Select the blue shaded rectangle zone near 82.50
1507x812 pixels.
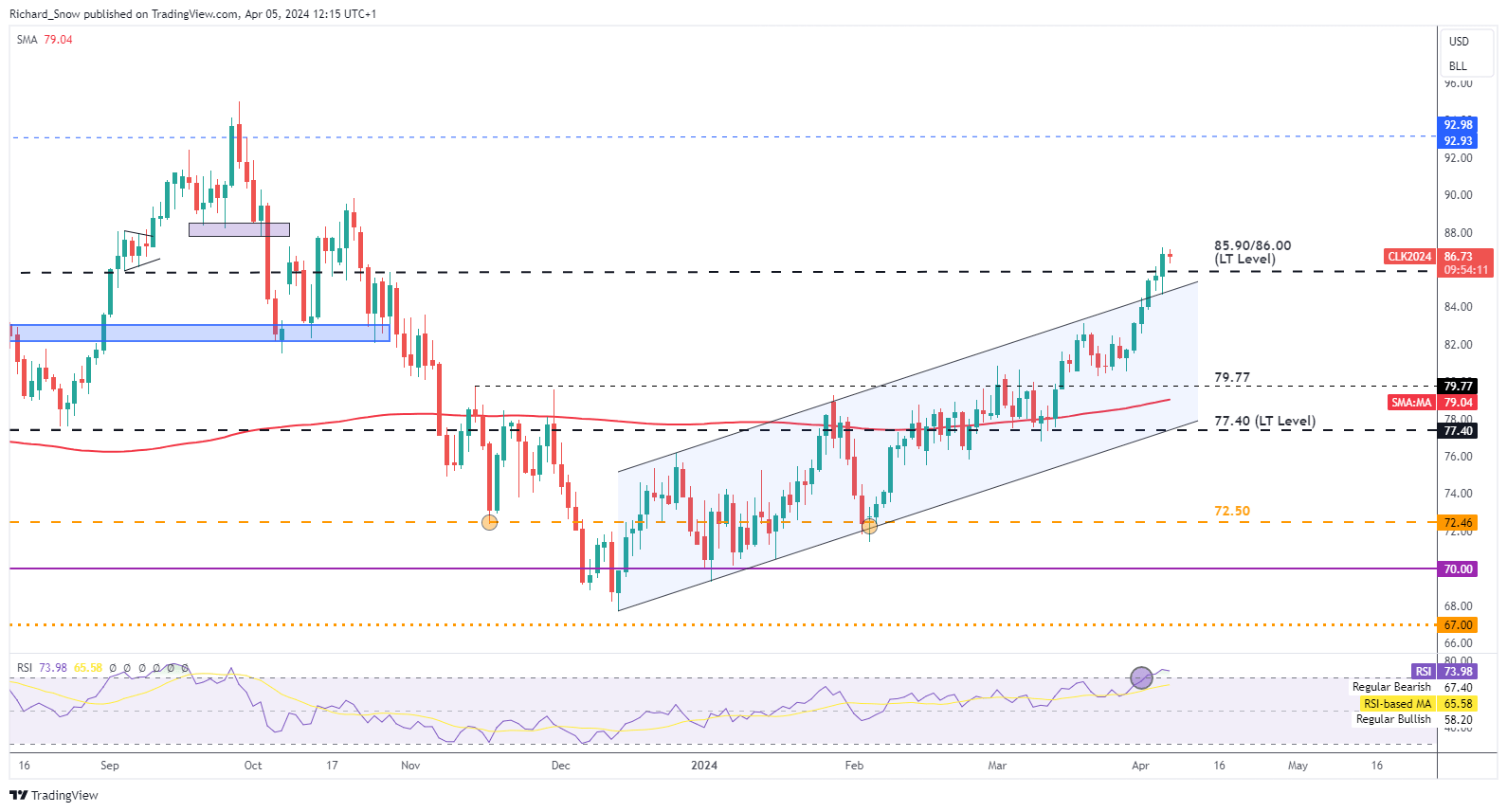click(x=200, y=333)
